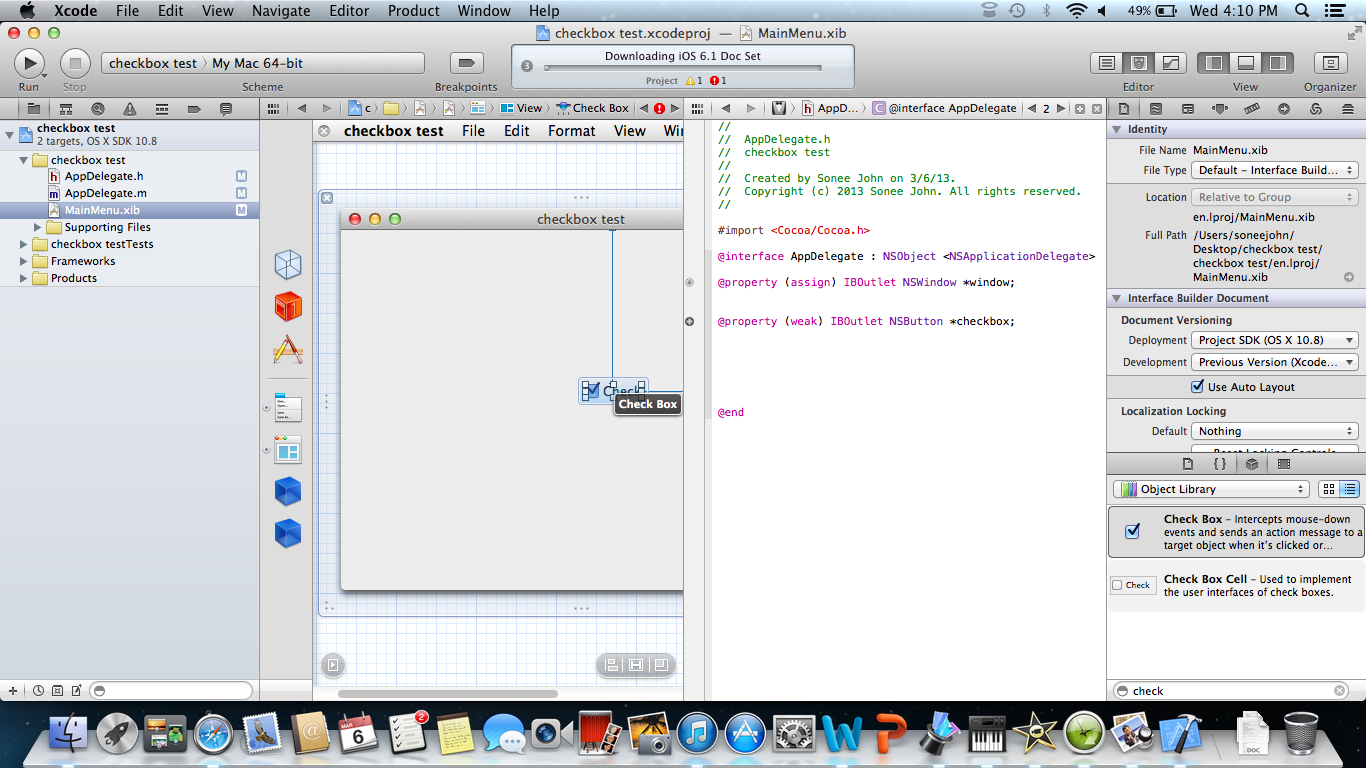This screenshot has width=1366, height=768.
Task: Open the Format menu in canvas menu bar
Action: (572, 131)
